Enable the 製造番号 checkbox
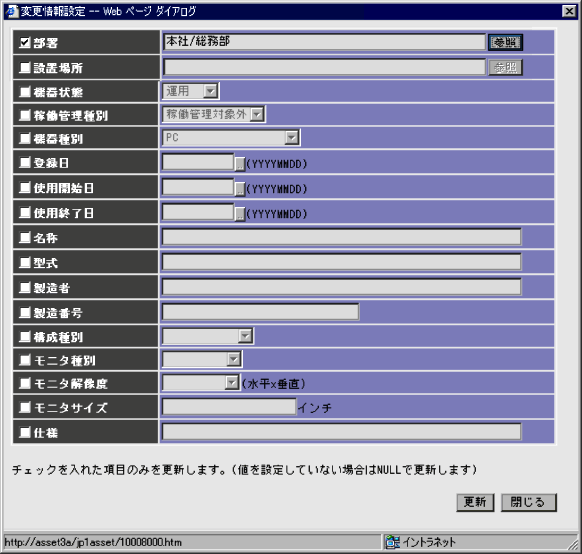The width and height of the screenshot is (582, 554). tap(24, 312)
